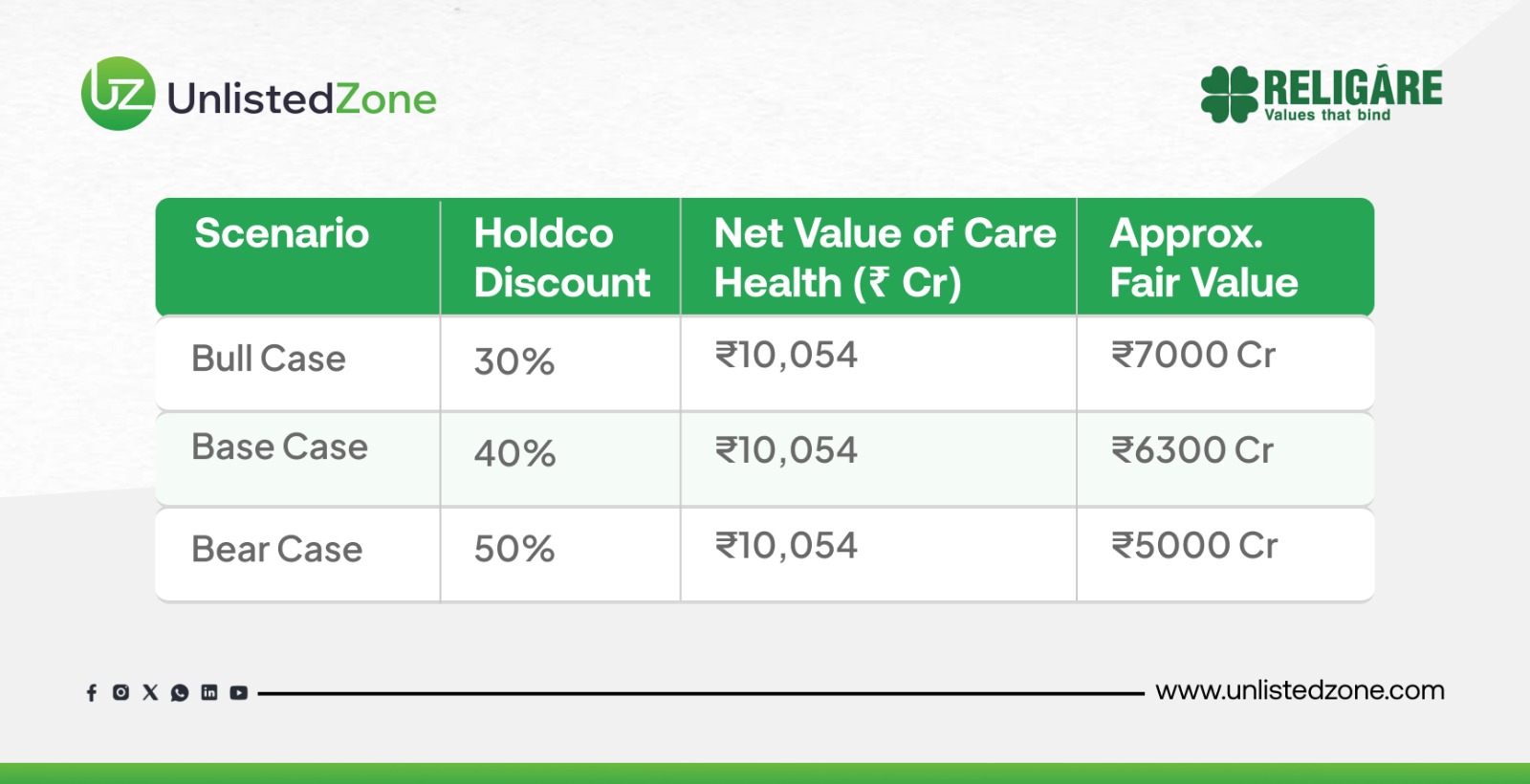Open the YouTube icon link
This screenshot has height=784, width=1530.
[239, 692]
